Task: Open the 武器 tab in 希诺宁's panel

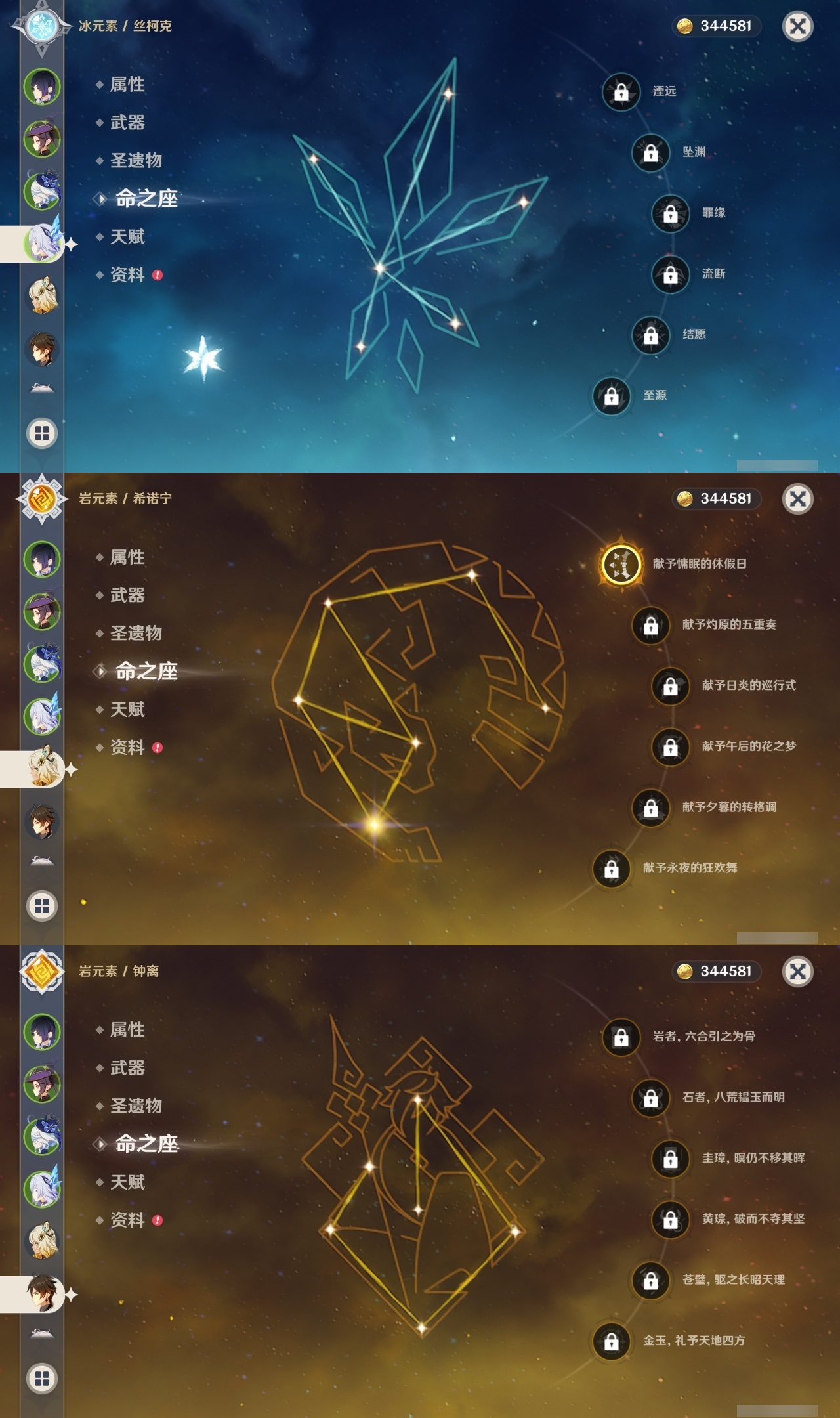Action: pyautogui.click(x=127, y=595)
